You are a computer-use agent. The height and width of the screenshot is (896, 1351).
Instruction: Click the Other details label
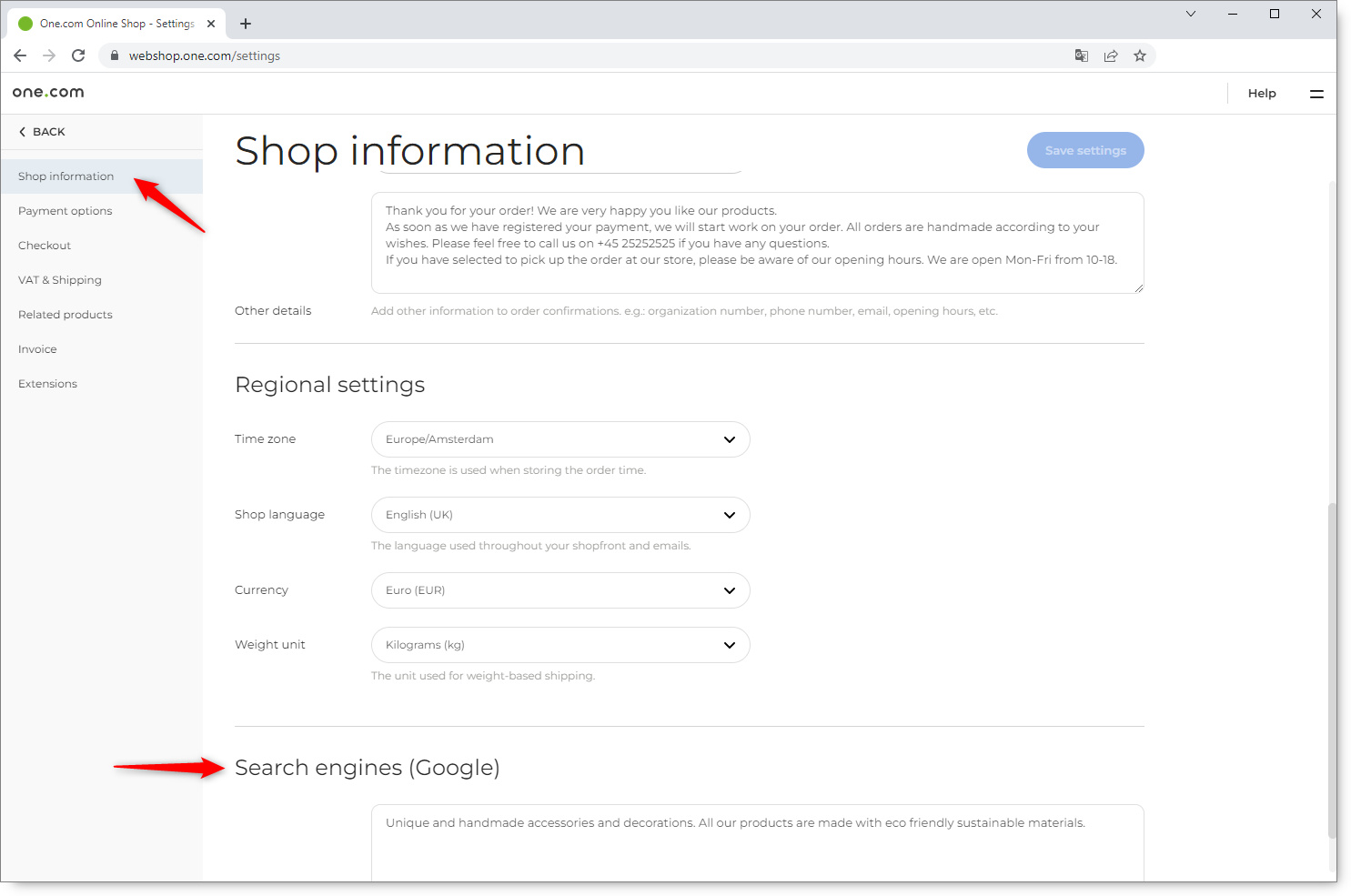273,311
